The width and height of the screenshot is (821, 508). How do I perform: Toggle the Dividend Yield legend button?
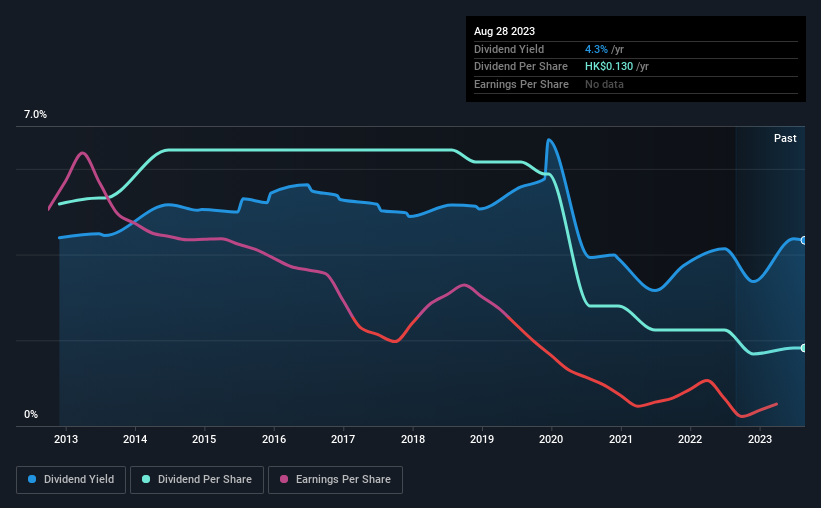[71, 480]
